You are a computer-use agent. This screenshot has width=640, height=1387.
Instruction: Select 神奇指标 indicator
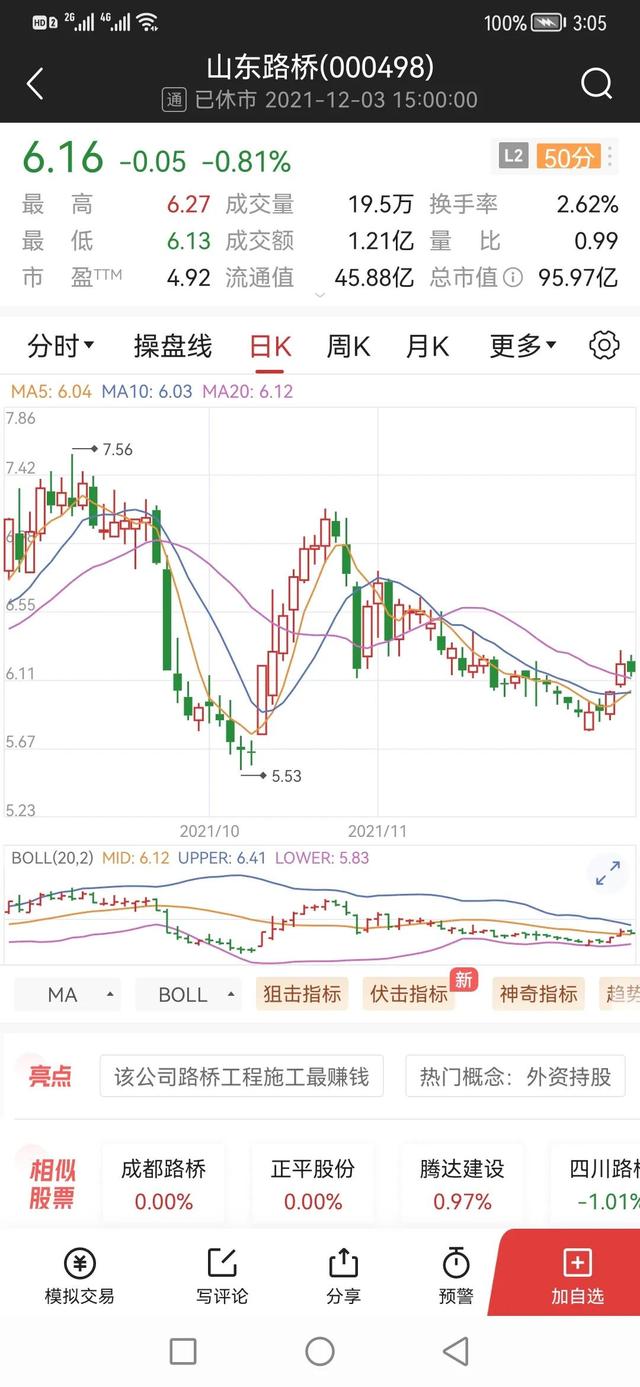[539, 994]
